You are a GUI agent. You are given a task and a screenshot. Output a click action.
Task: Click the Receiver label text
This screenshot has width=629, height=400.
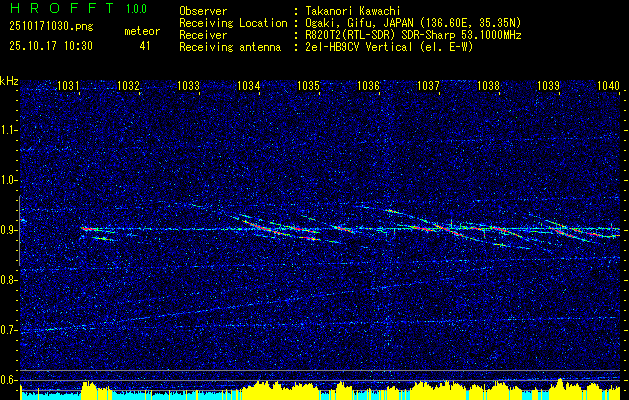point(203,35)
